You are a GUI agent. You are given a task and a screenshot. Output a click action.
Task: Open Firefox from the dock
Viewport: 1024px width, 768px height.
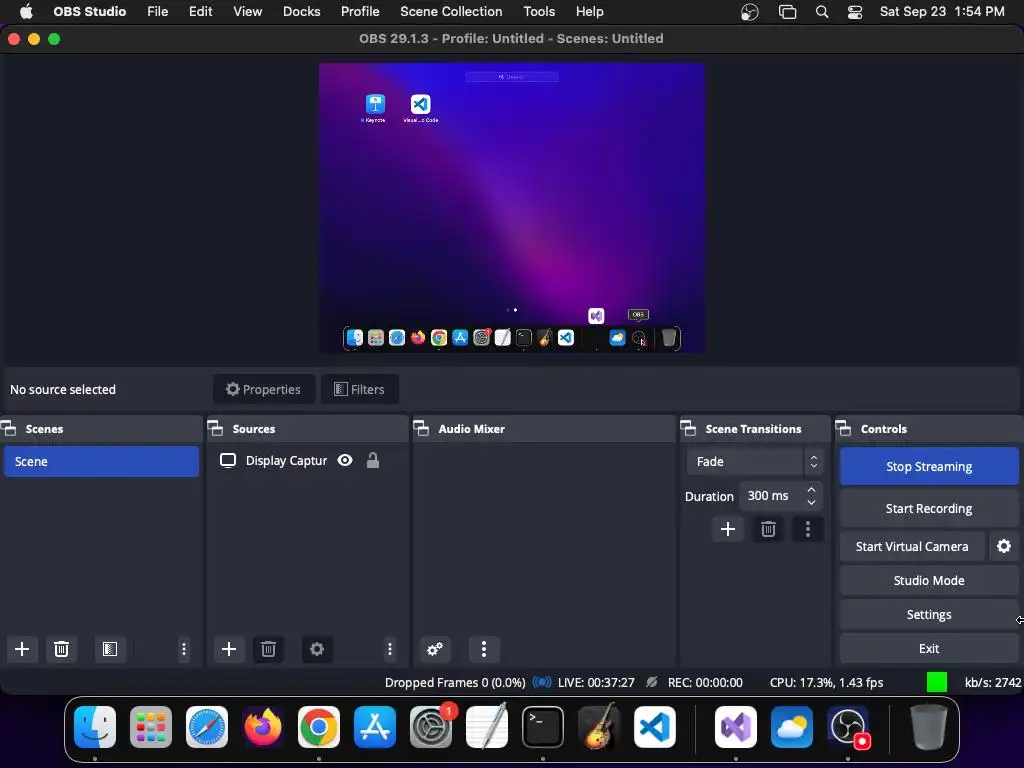pyautogui.click(x=263, y=727)
